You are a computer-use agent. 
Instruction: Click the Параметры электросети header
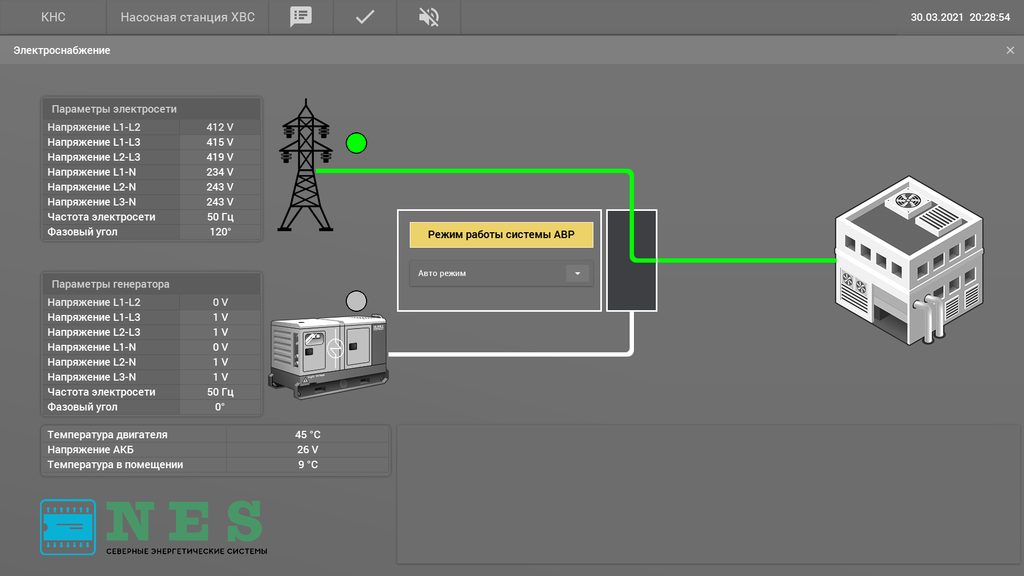[x=151, y=109]
